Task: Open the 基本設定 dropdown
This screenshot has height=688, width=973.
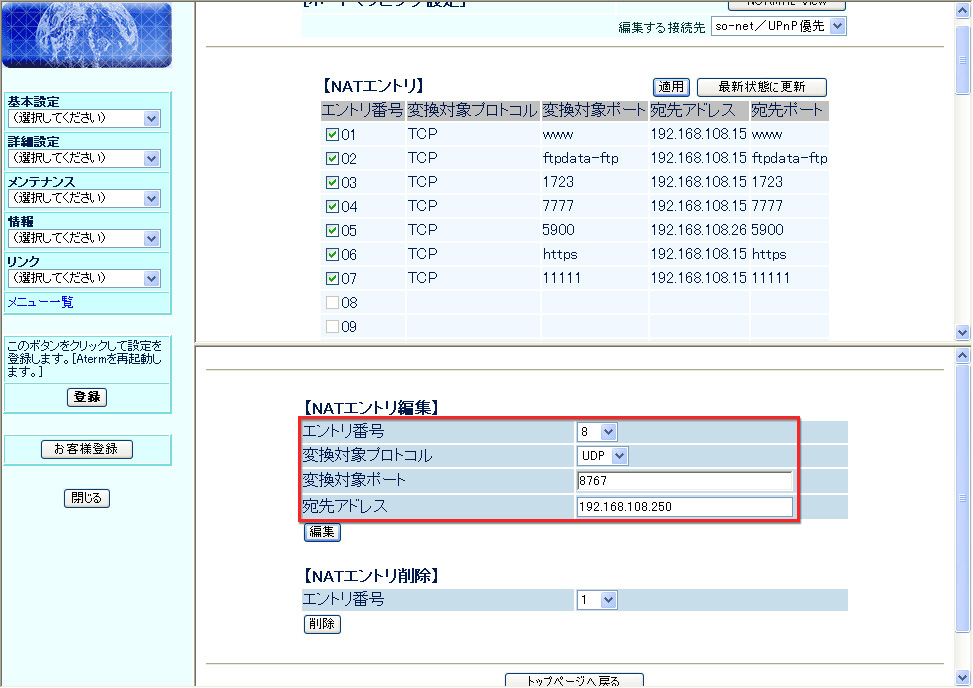Action: [84, 118]
